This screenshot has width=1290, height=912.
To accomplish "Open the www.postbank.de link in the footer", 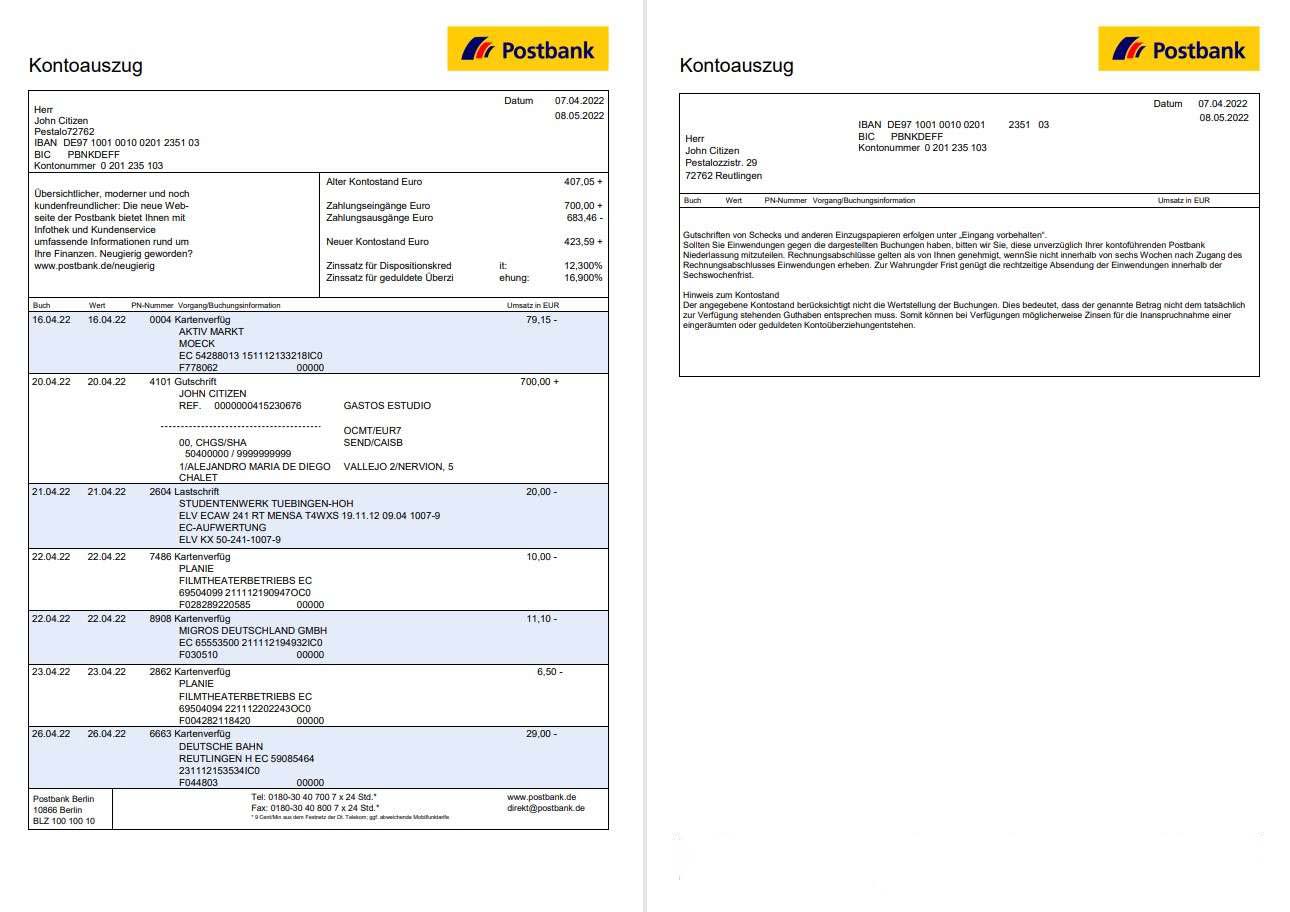I will point(541,797).
